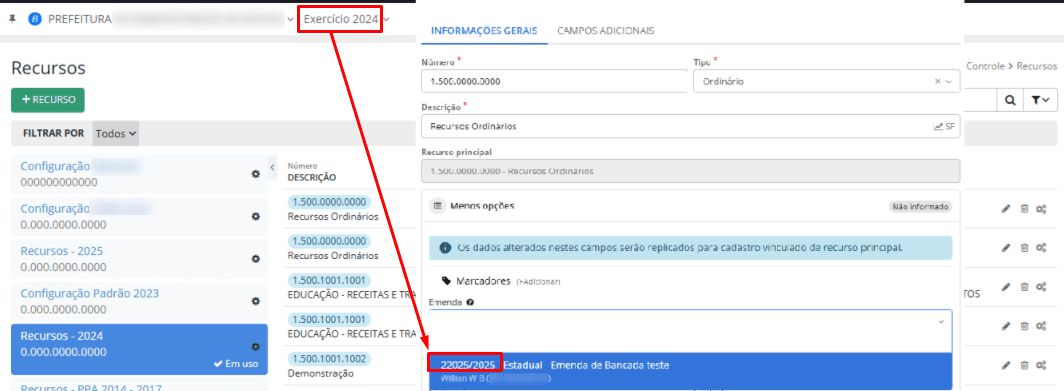The width and height of the screenshot is (1064, 391).
Task: Open gears options for Demonstração row
Action: [x=1041, y=365]
